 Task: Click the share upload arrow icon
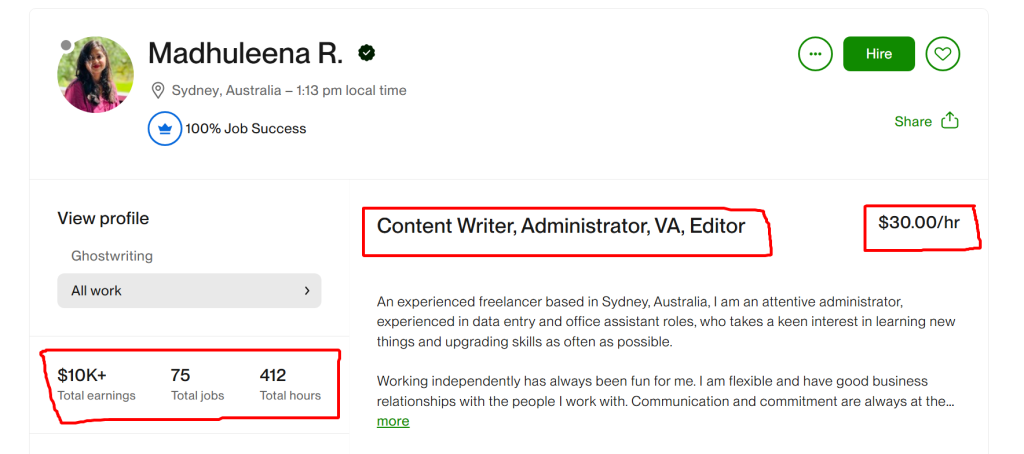[x=950, y=121]
